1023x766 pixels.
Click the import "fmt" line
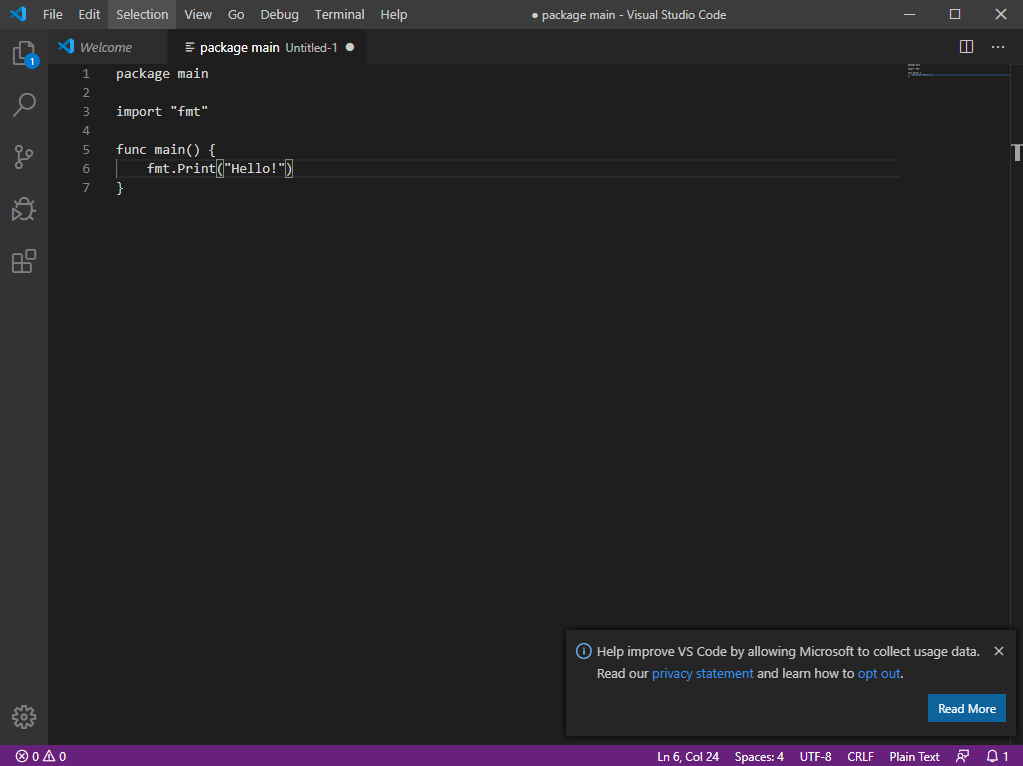coord(162,112)
